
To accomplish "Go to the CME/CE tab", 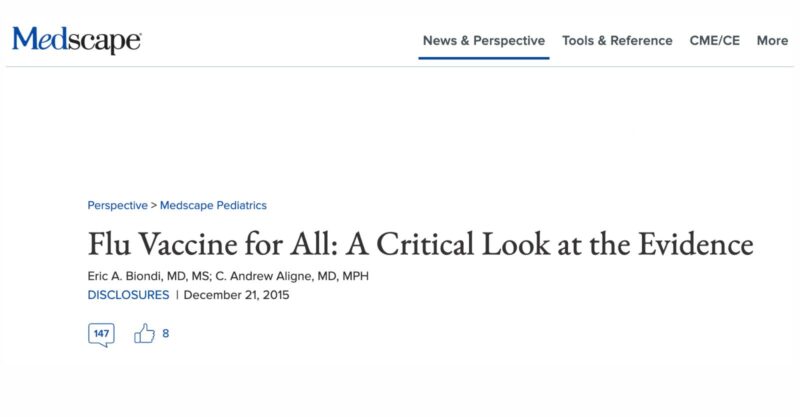I will (714, 41).
